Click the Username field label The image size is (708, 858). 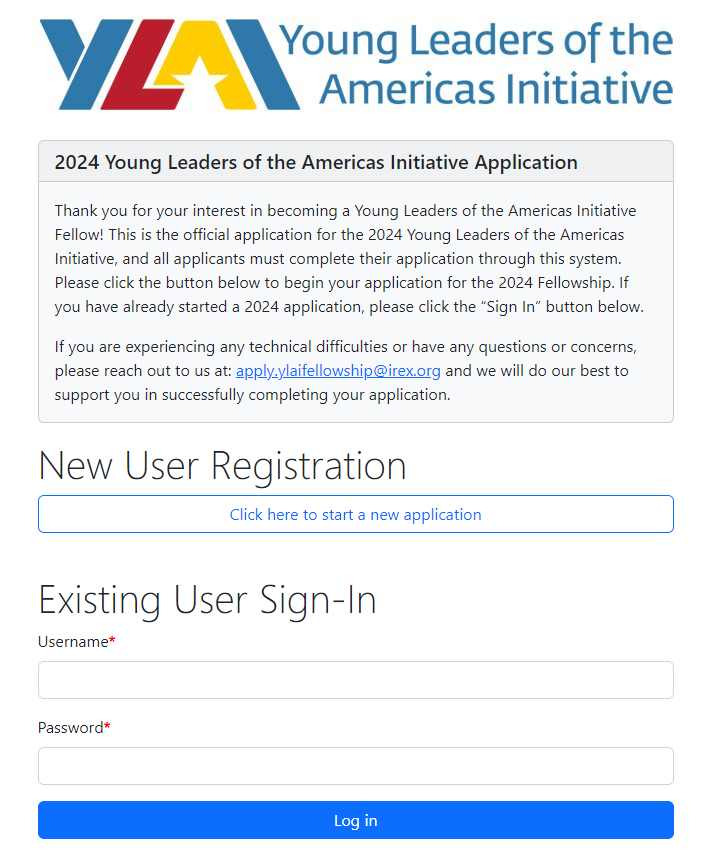click(72, 642)
